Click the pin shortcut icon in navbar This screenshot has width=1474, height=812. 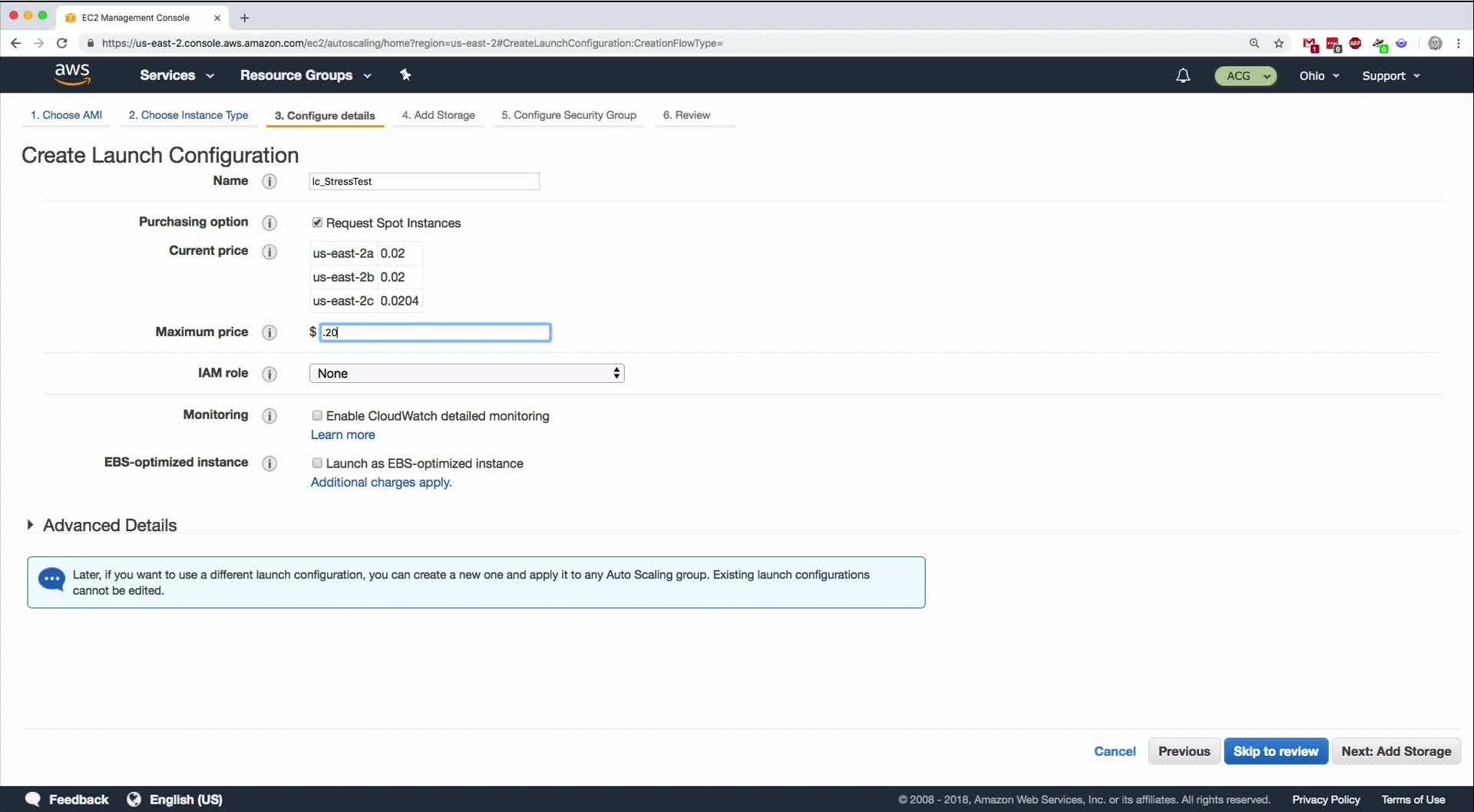pyautogui.click(x=405, y=74)
